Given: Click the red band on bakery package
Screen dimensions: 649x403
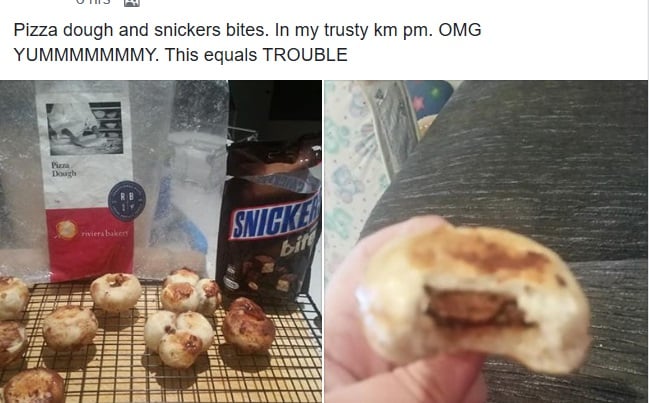Looking at the screenshot, I should pos(90,244).
